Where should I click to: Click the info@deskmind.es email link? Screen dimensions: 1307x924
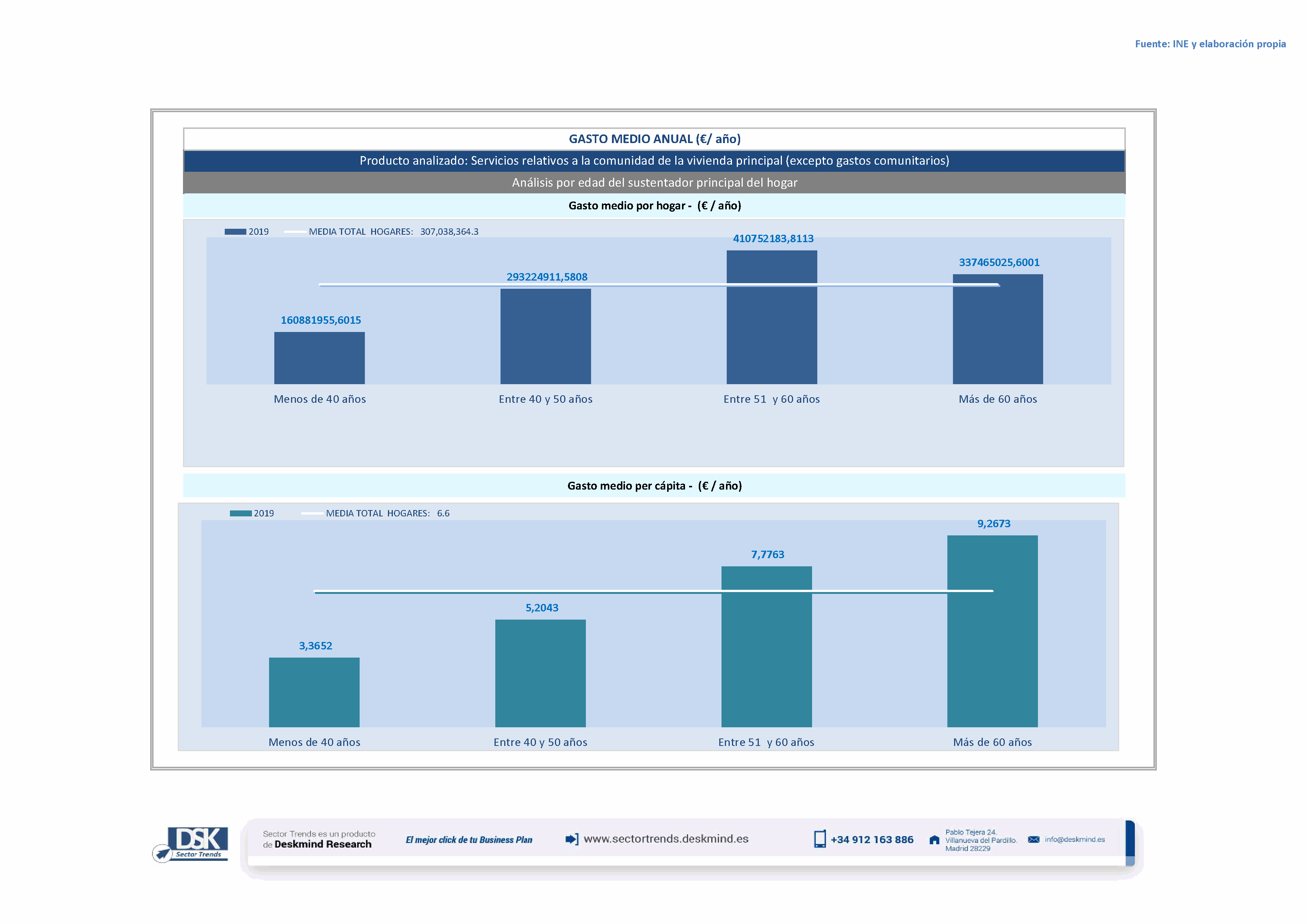click(1074, 839)
